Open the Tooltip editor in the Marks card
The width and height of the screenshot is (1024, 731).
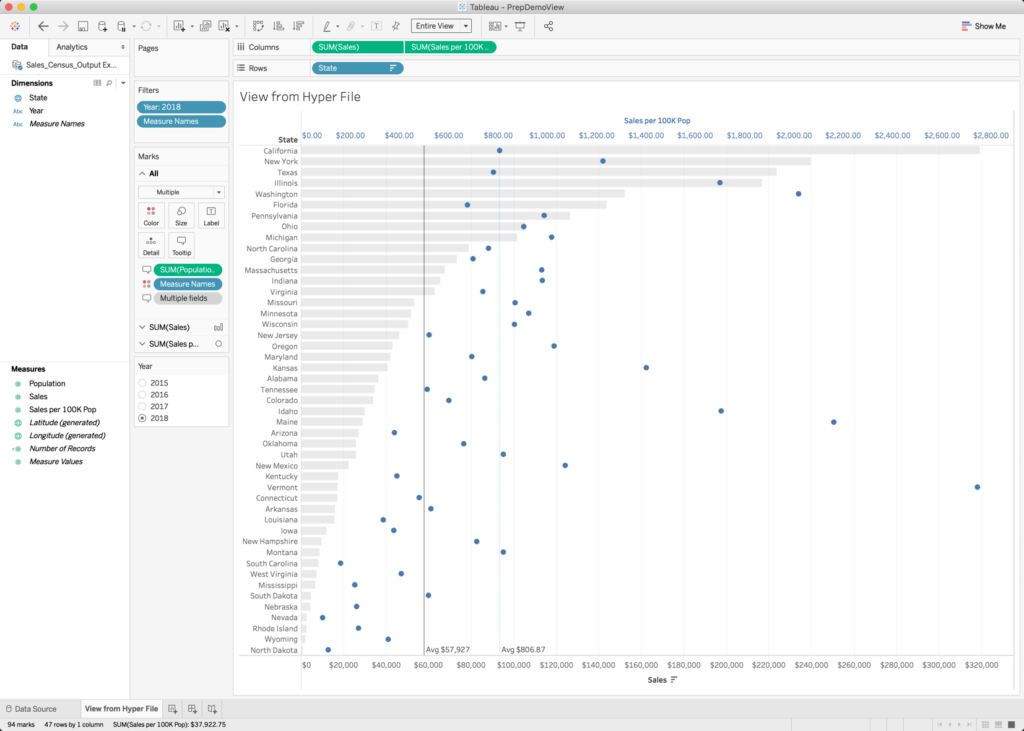point(181,247)
